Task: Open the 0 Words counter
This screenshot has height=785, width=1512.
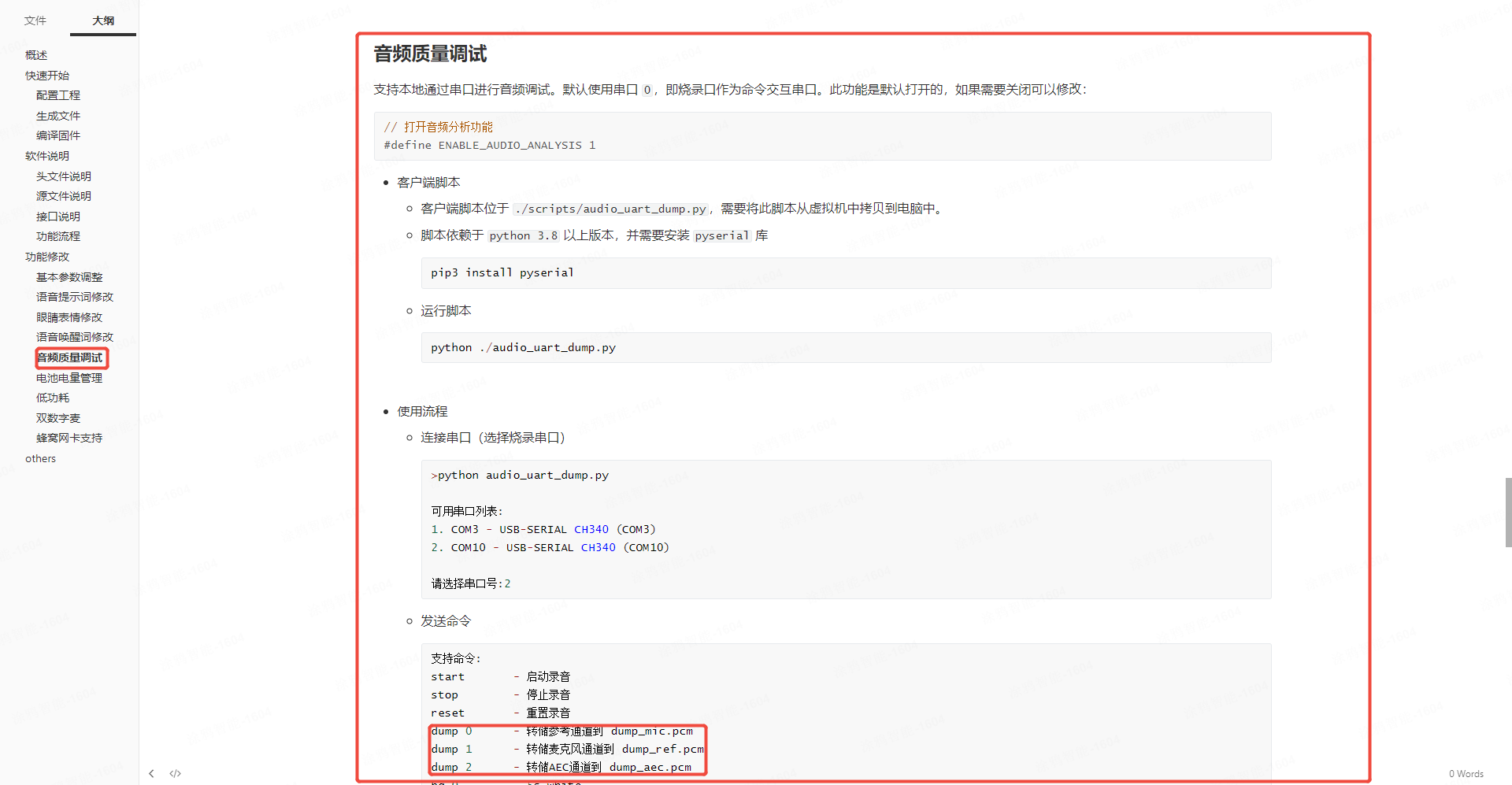Action: coord(1466,774)
